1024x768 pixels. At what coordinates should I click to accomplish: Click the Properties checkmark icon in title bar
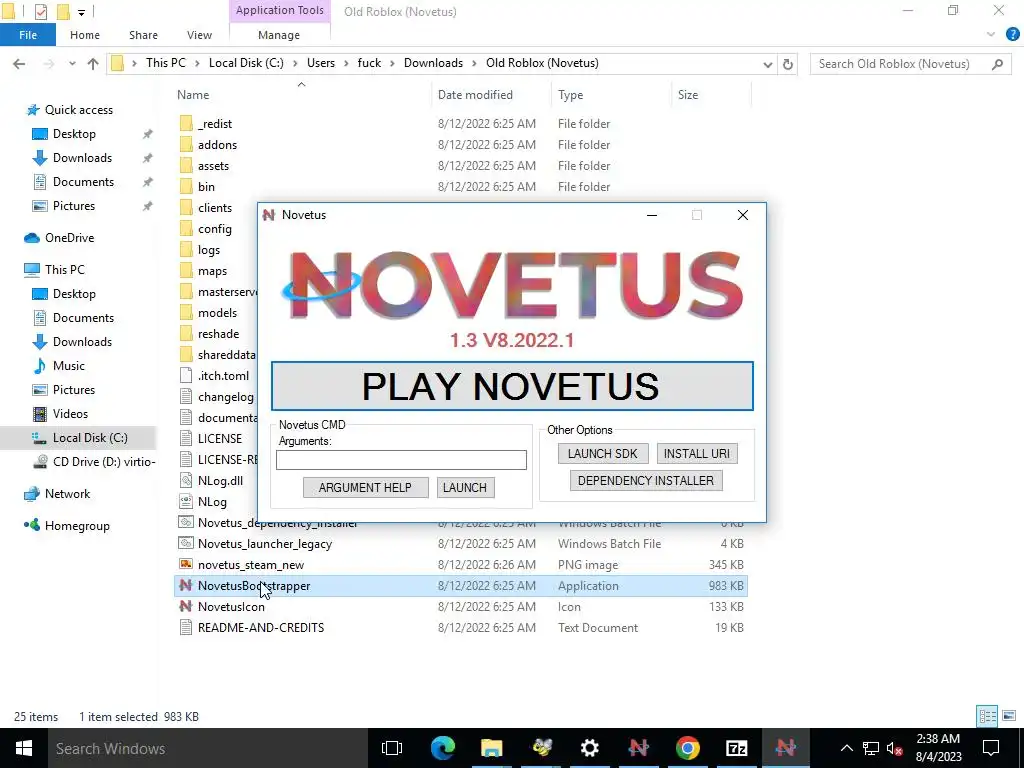(x=40, y=11)
